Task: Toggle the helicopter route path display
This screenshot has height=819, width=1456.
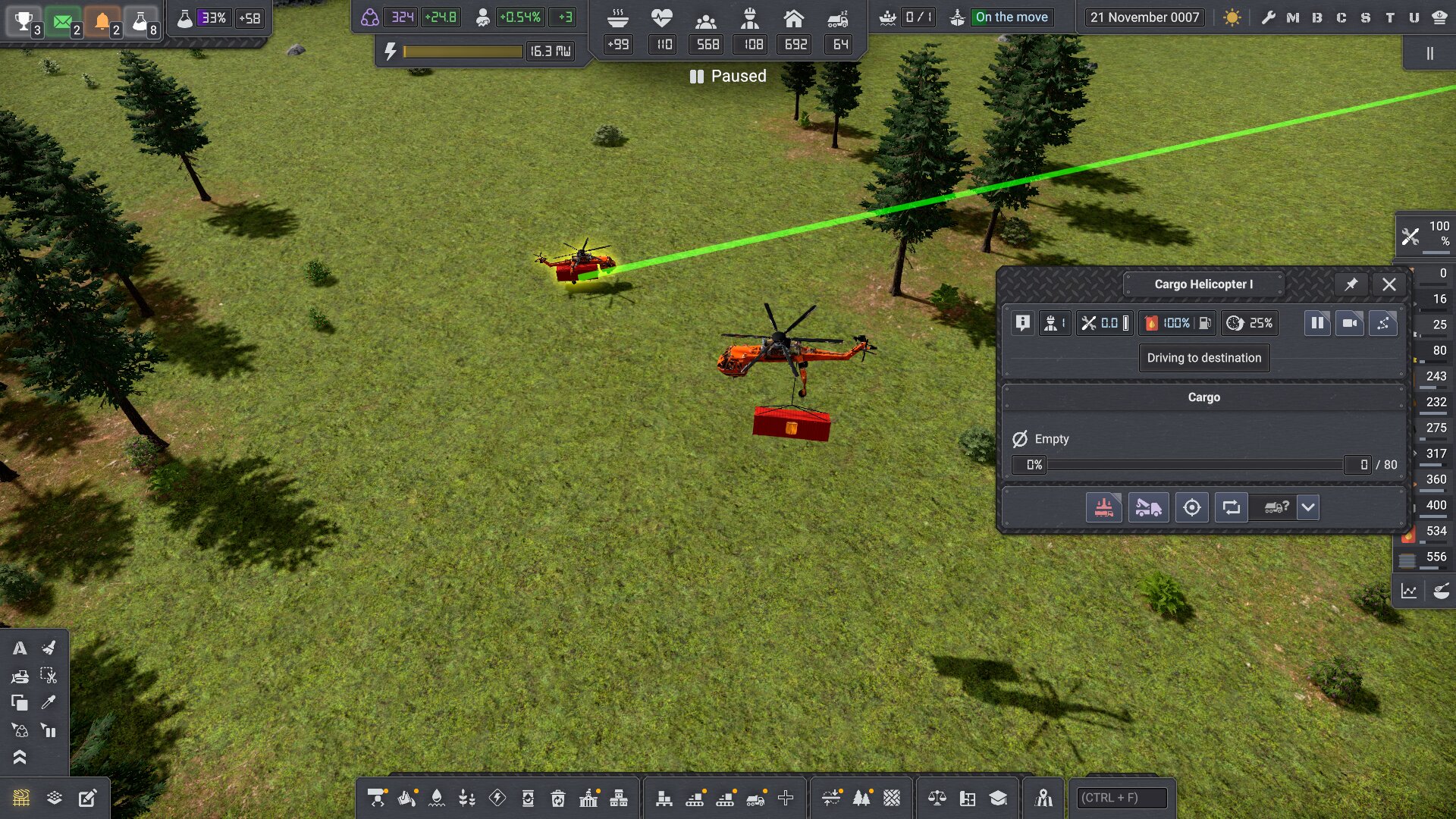Action: click(x=1383, y=323)
